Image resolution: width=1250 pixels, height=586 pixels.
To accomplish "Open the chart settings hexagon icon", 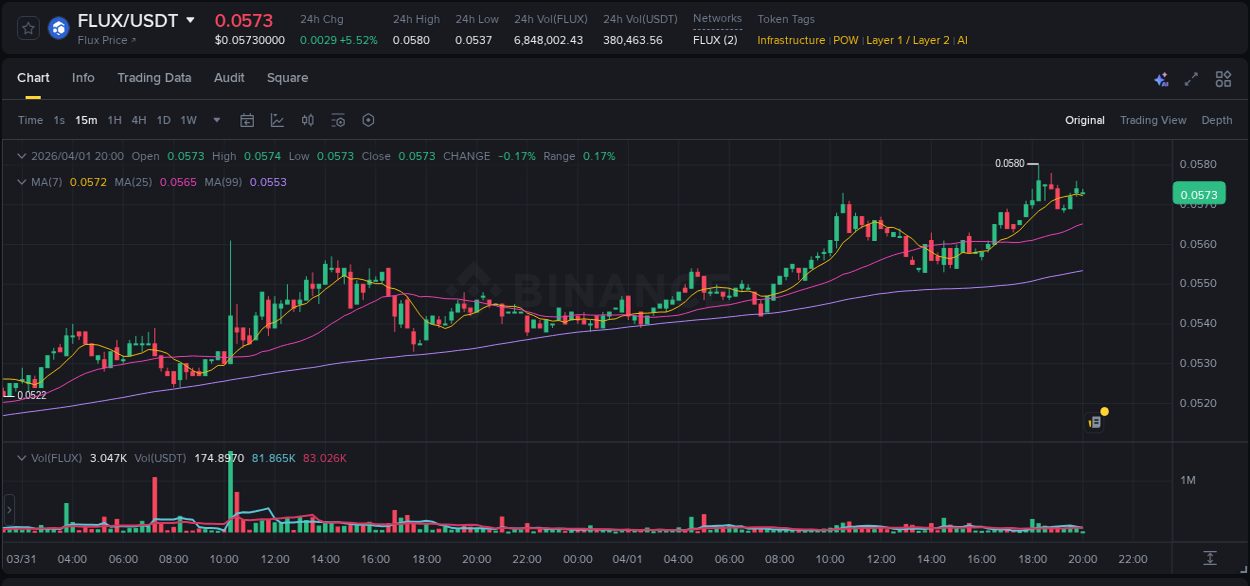I will (x=368, y=120).
